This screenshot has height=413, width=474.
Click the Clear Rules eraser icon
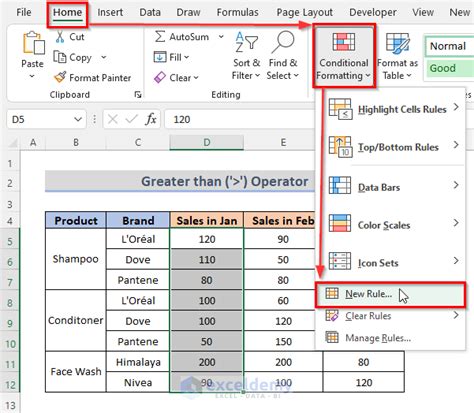coord(332,315)
